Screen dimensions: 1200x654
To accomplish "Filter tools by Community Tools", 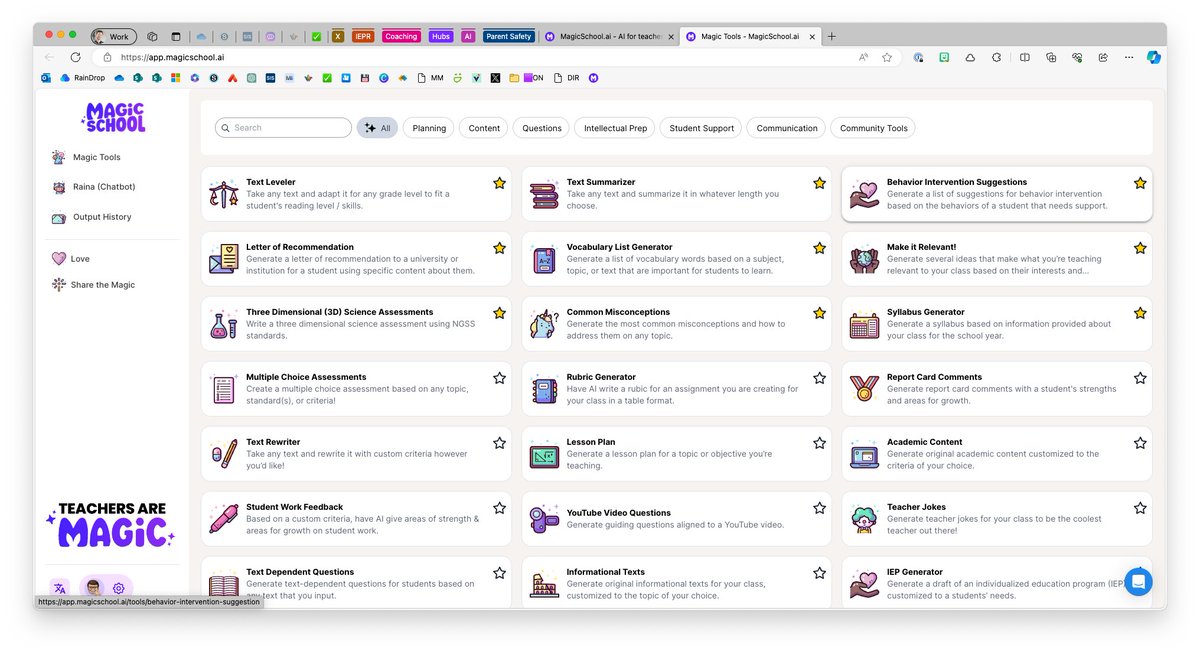I will pyautogui.click(x=873, y=128).
